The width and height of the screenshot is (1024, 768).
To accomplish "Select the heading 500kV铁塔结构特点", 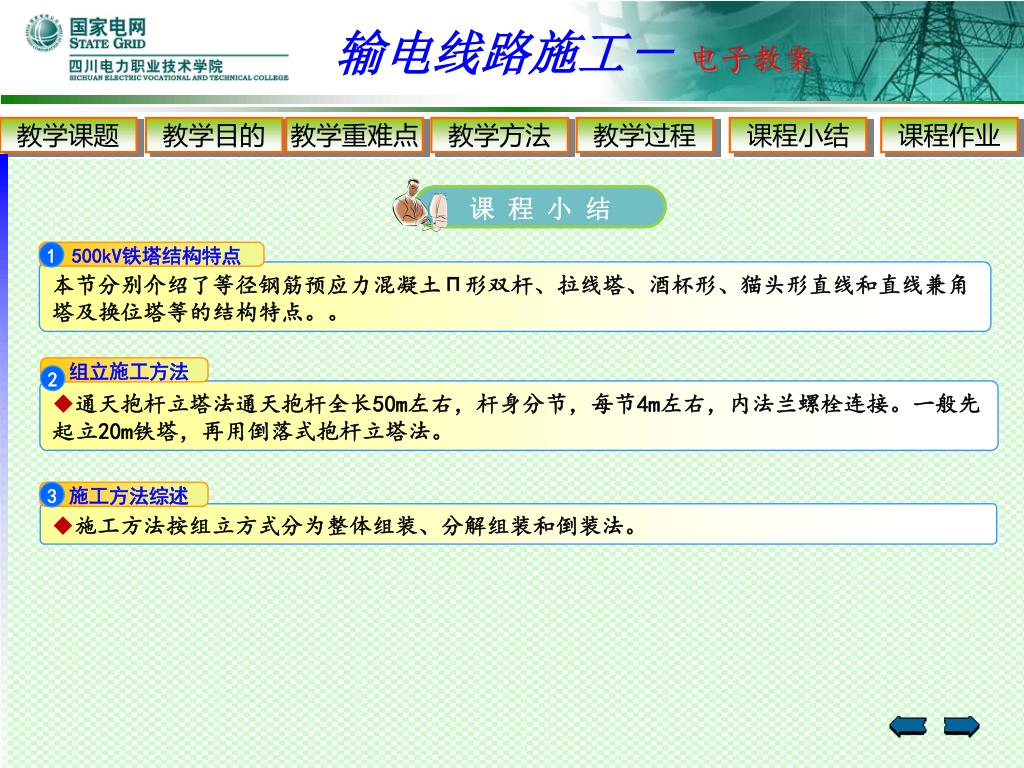I will 155,255.
